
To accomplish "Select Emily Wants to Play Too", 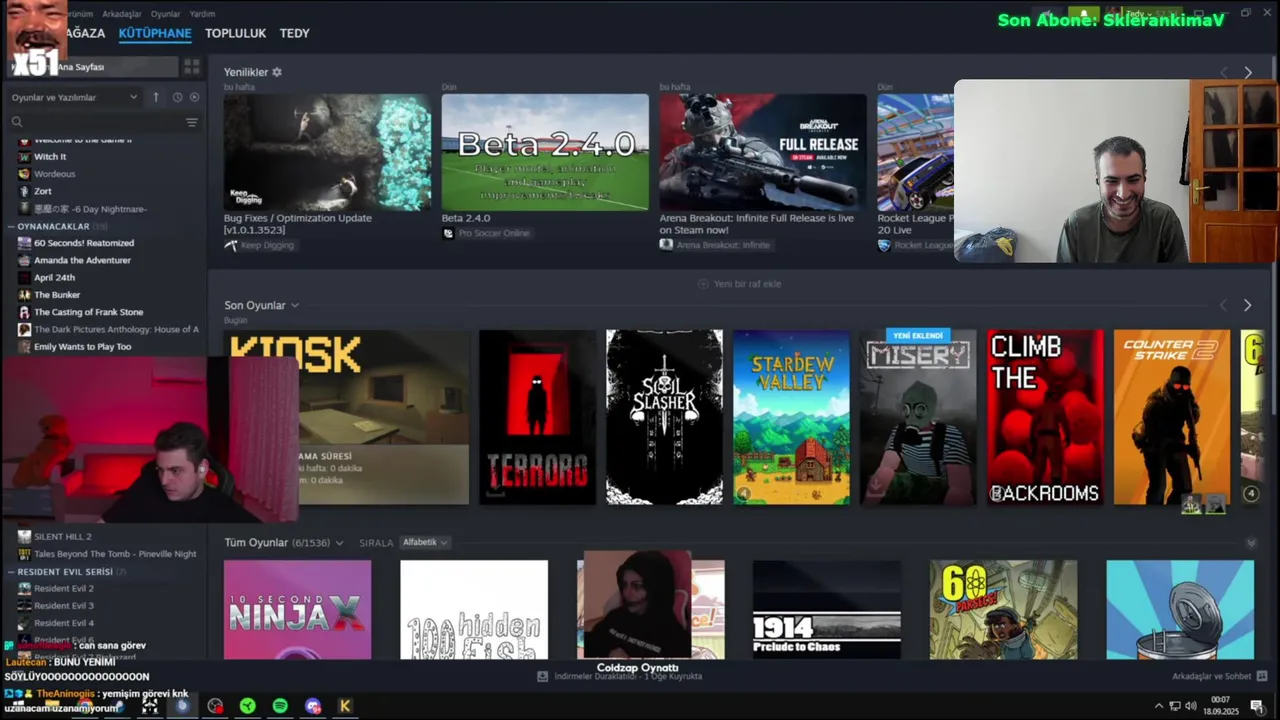I will pyautogui.click(x=82, y=347).
